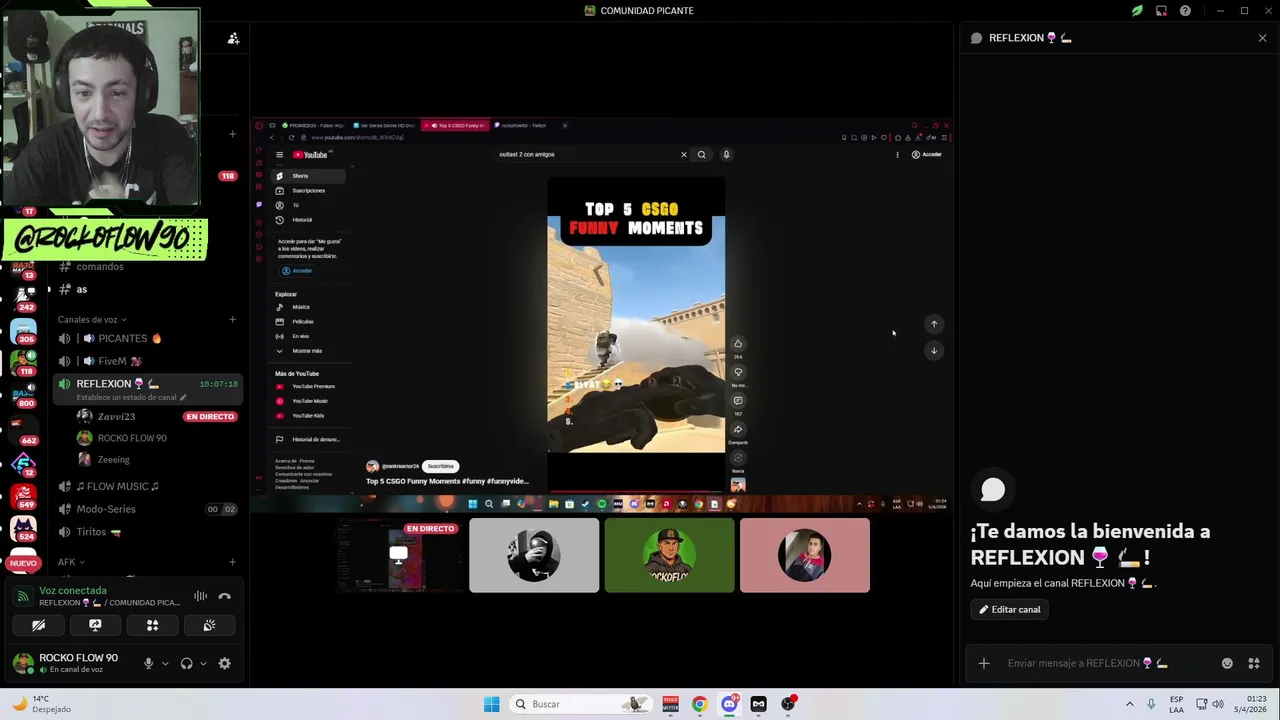The image size is (1280, 720).
Task: Open headphone output options arrow
Action: tap(203, 663)
